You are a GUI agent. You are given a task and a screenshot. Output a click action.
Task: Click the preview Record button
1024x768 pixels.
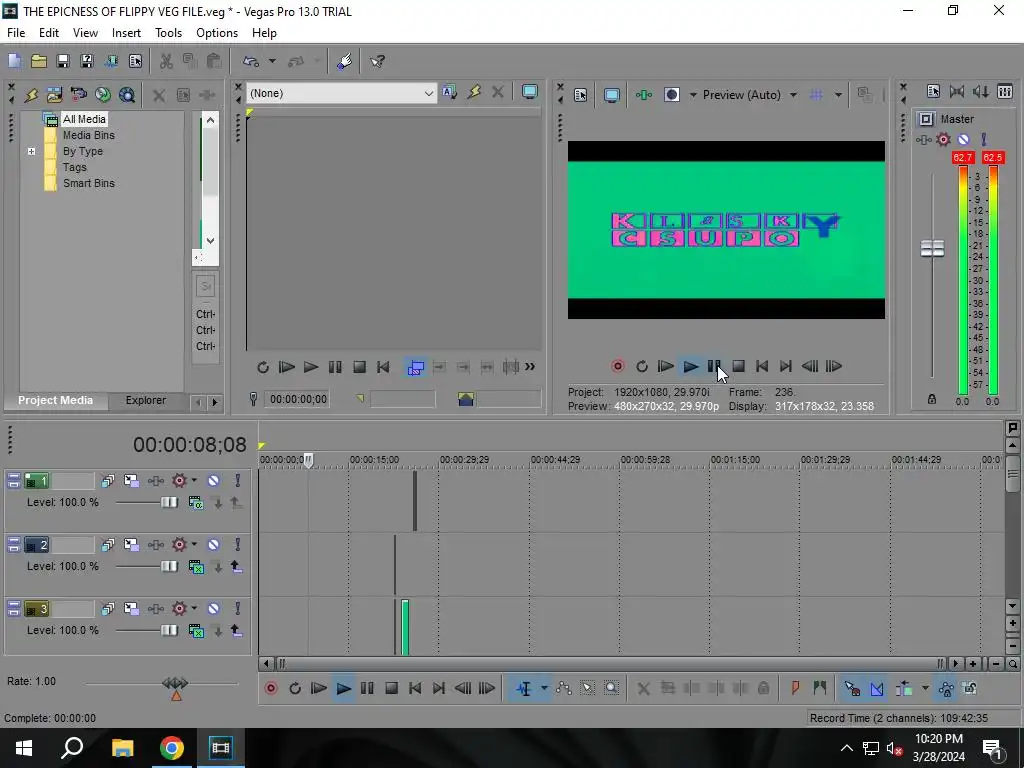click(618, 366)
